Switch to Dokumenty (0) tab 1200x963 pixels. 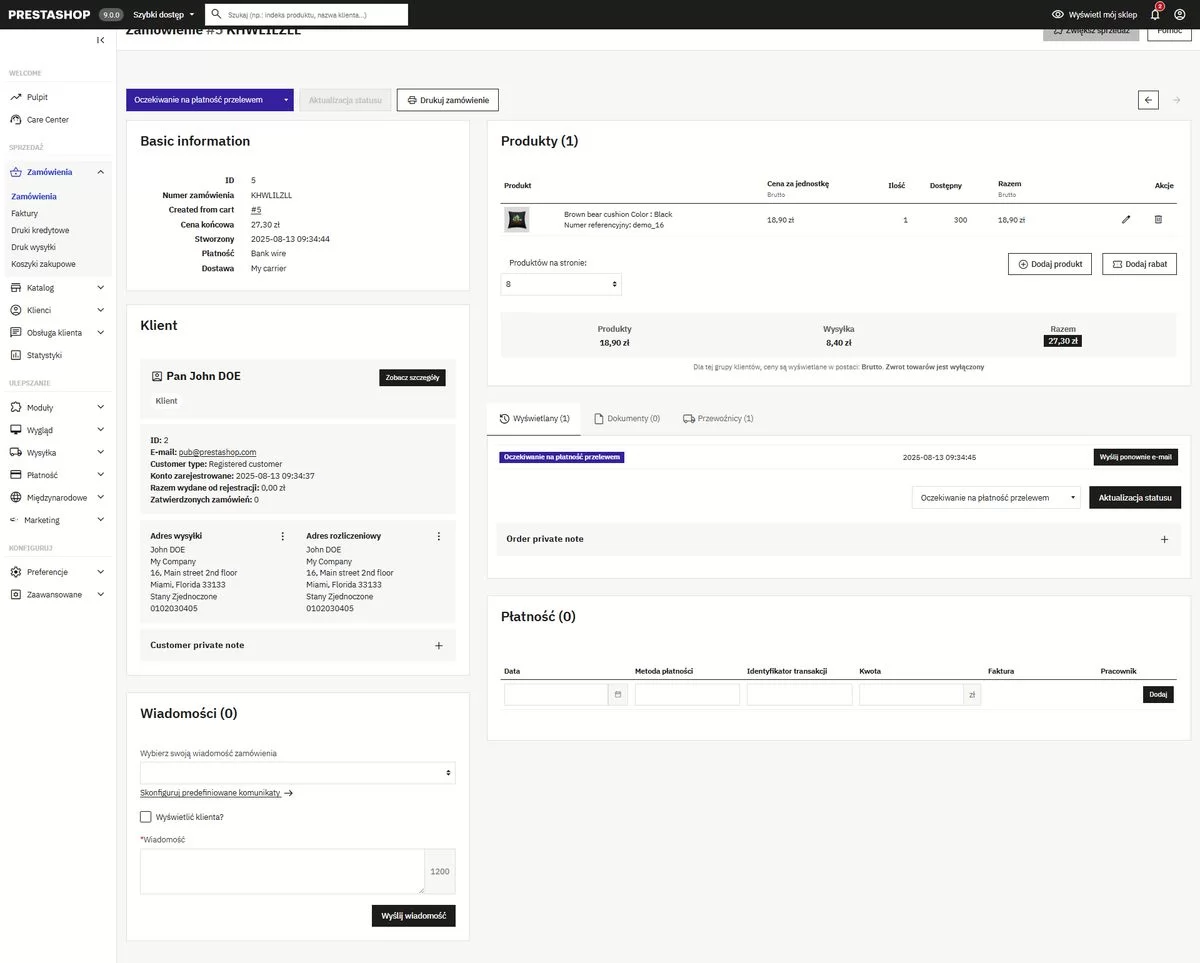click(627, 419)
